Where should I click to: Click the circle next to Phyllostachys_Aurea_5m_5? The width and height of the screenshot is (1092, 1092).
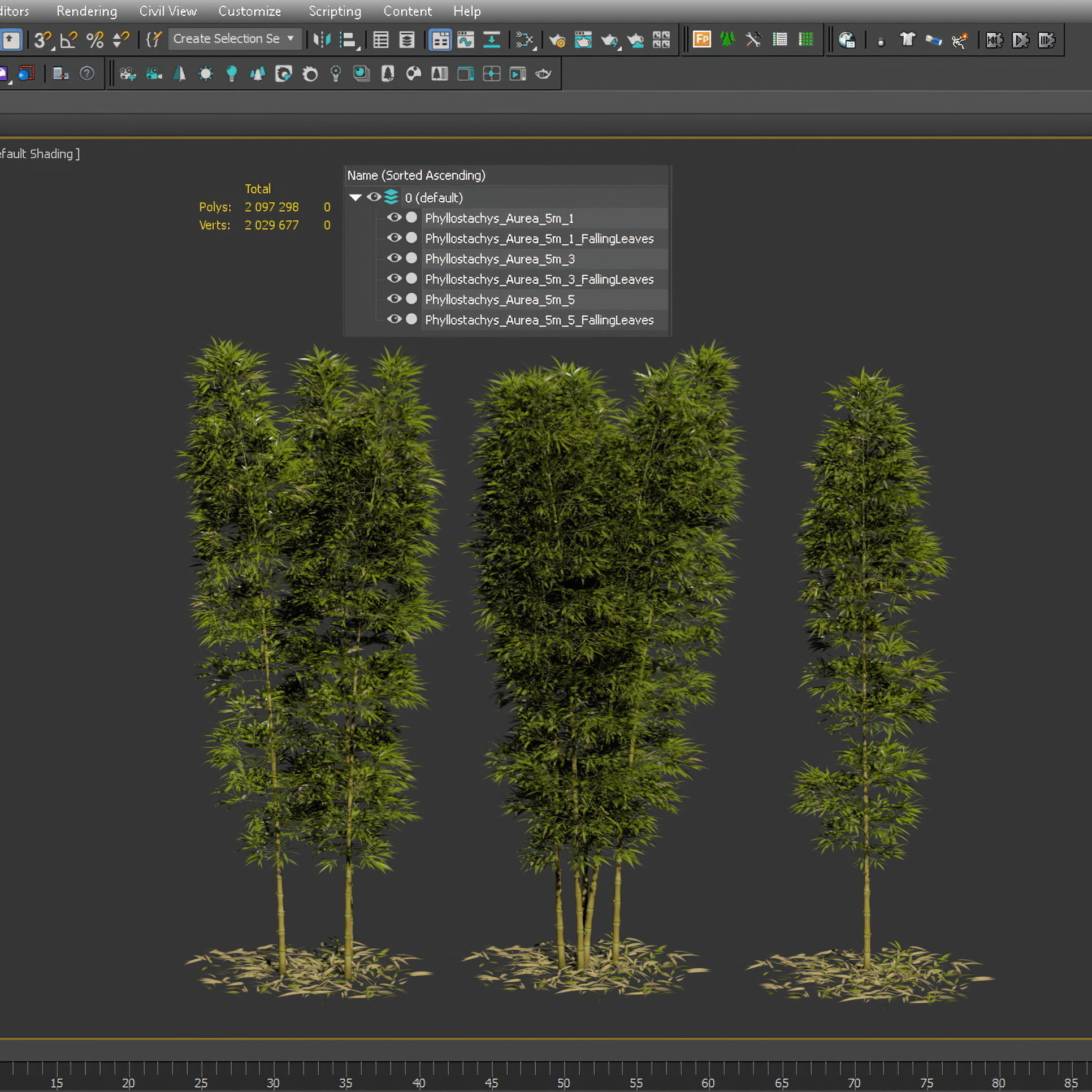(412, 299)
